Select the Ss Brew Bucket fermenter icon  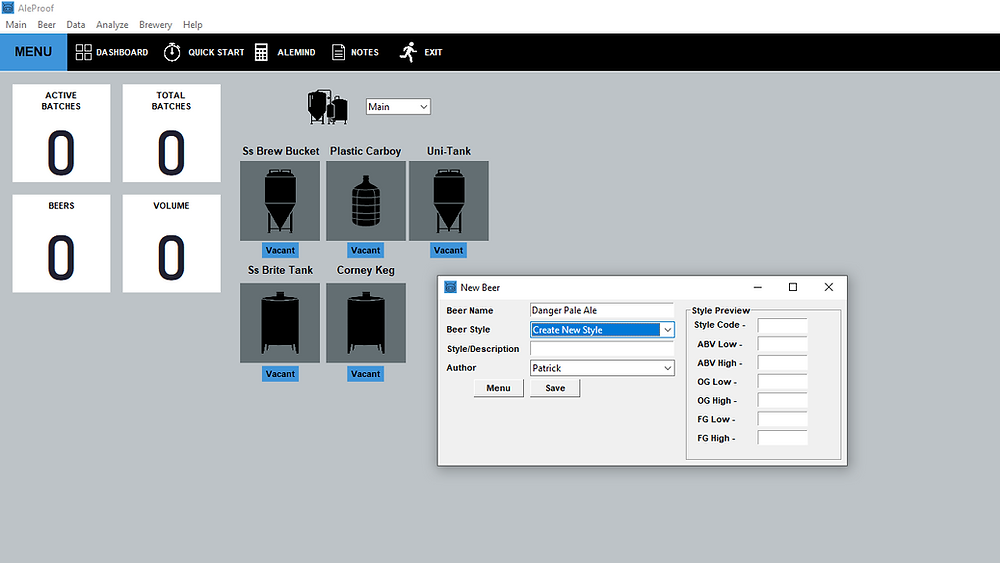pyautogui.click(x=280, y=201)
